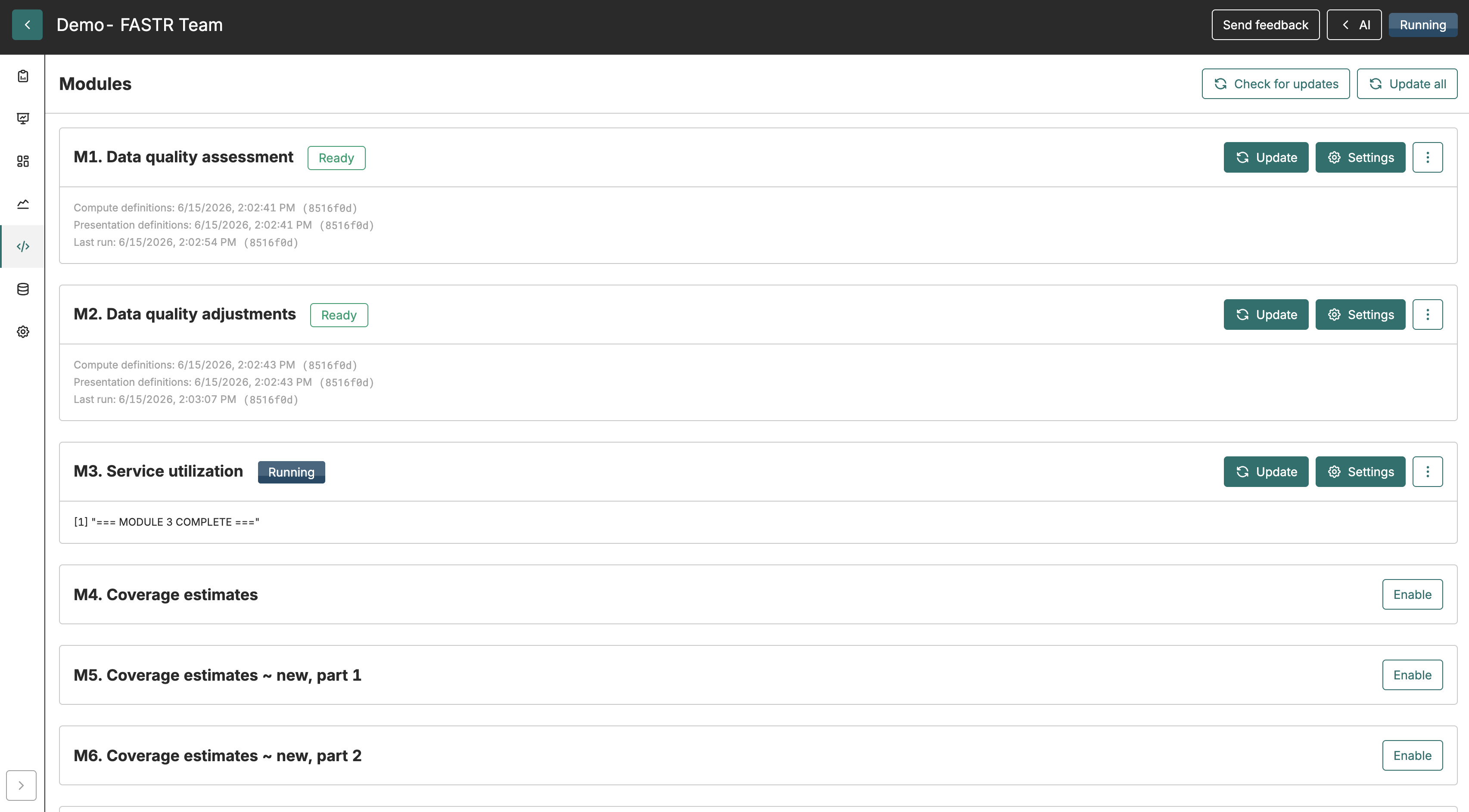Viewport: 1469px width, 812px height.
Task: Open the settings gear in sidebar
Action: [23, 332]
